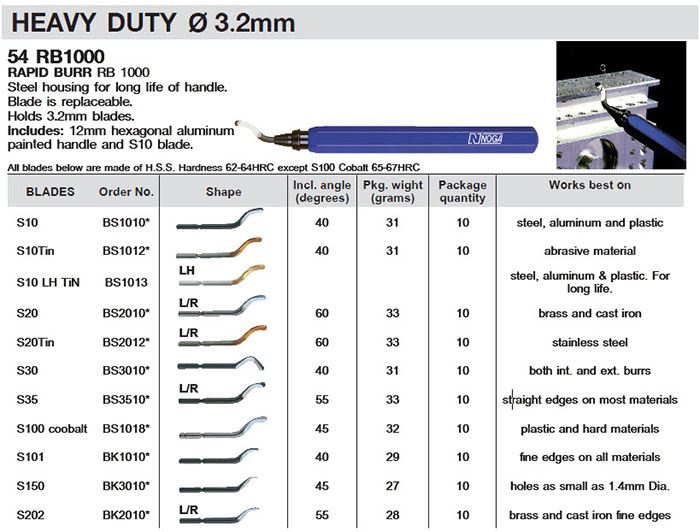Click the S35 blade shape image
Image resolution: width=700 pixels, height=532 pixels.
coord(222,394)
